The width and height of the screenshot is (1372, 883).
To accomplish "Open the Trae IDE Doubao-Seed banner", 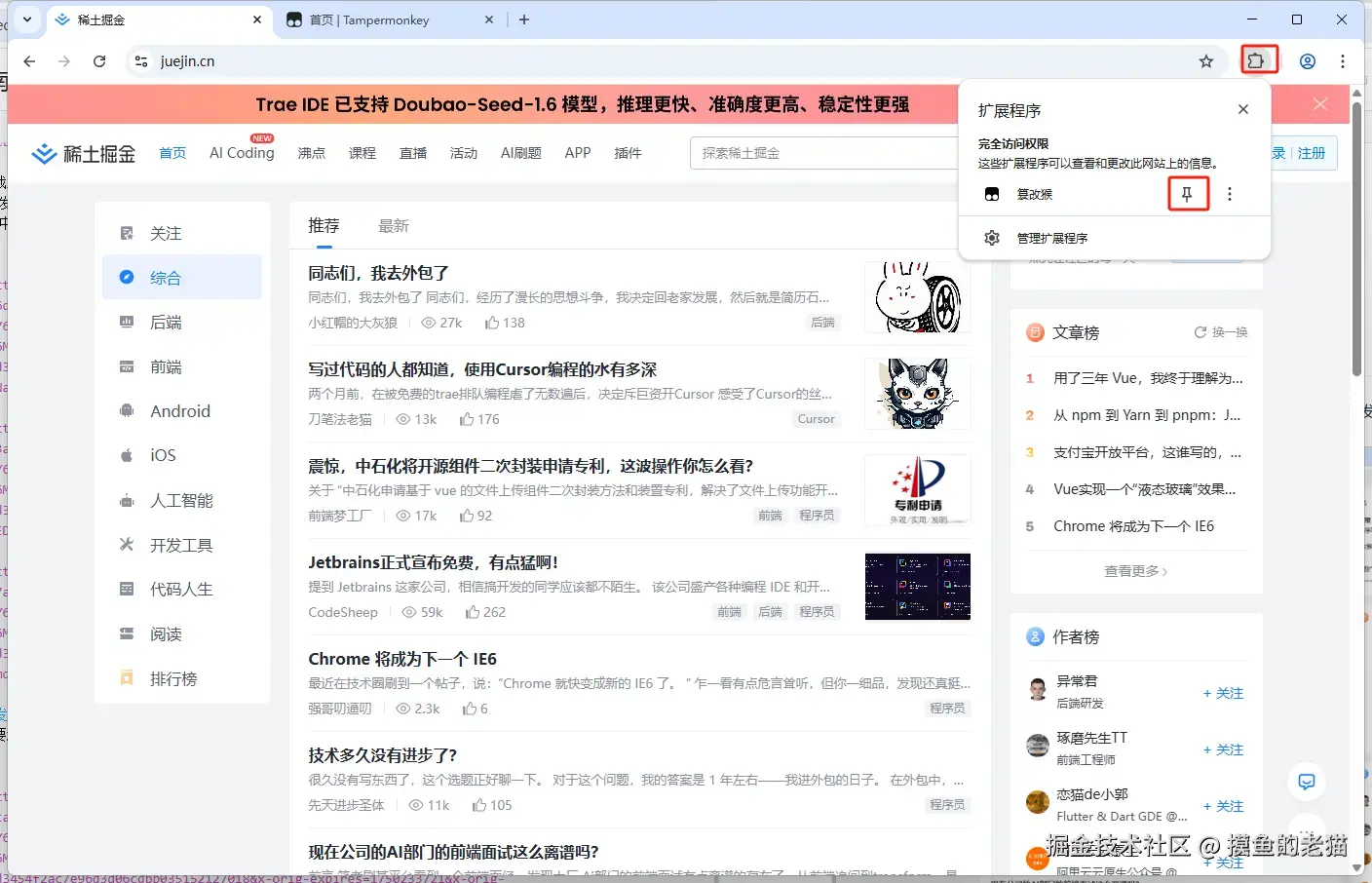I will (x=583, y=104).
